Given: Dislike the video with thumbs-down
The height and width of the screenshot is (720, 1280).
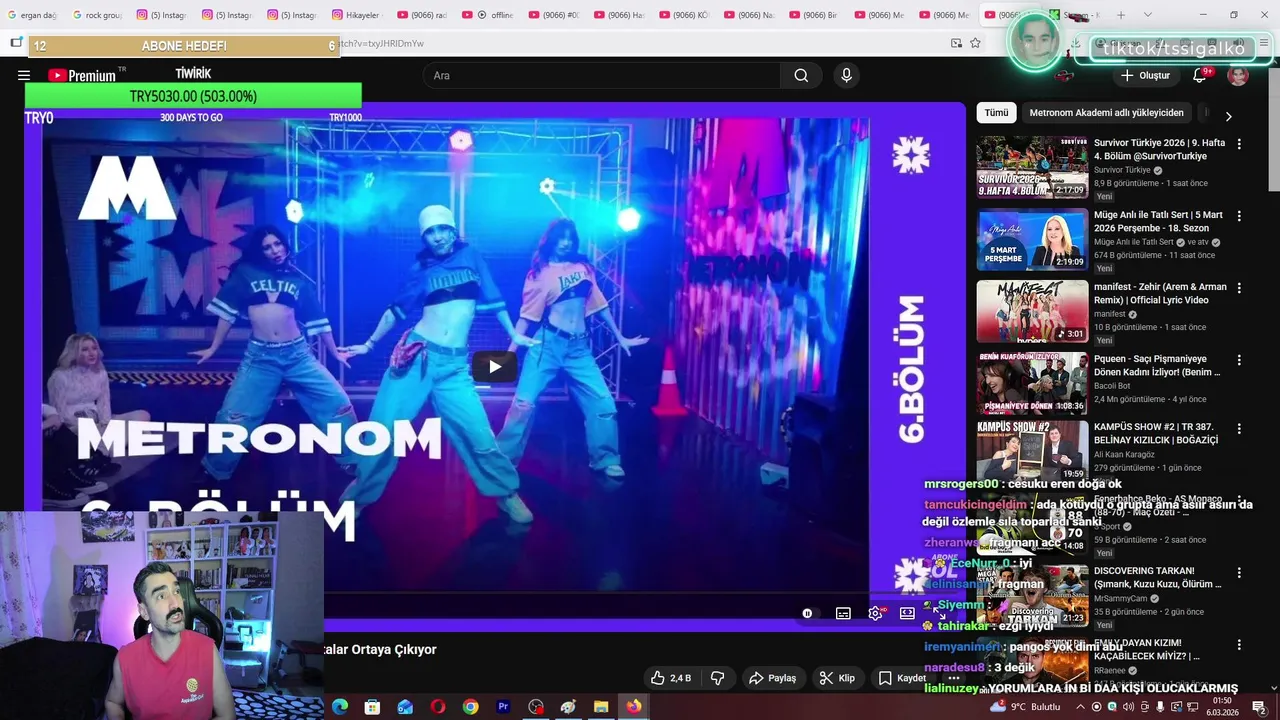Looking at the screenshot, I should (x=717, y=678).
